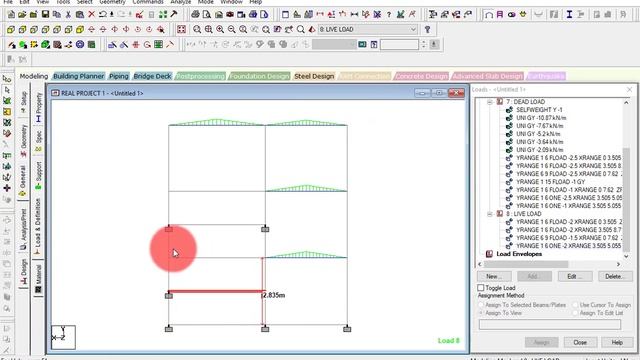Screen dimensions: 640x360
Task: Select Assign To Selected Beams/Plates radio
Action: coord(480,305)
